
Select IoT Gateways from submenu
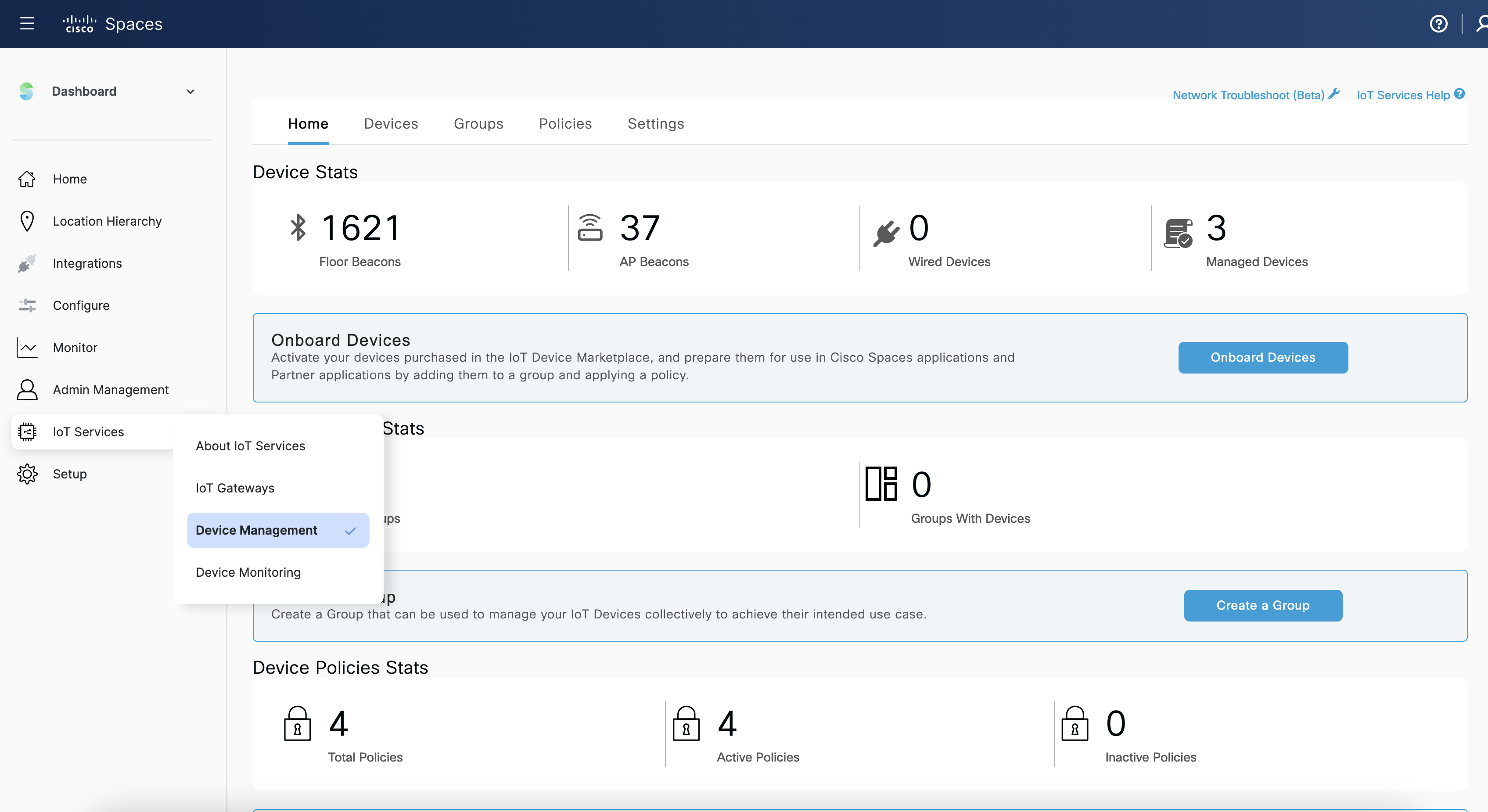[235, 488]
